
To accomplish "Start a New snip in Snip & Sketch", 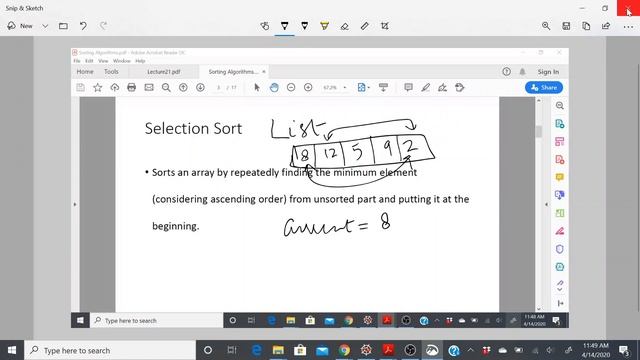I will click(20, 26).
